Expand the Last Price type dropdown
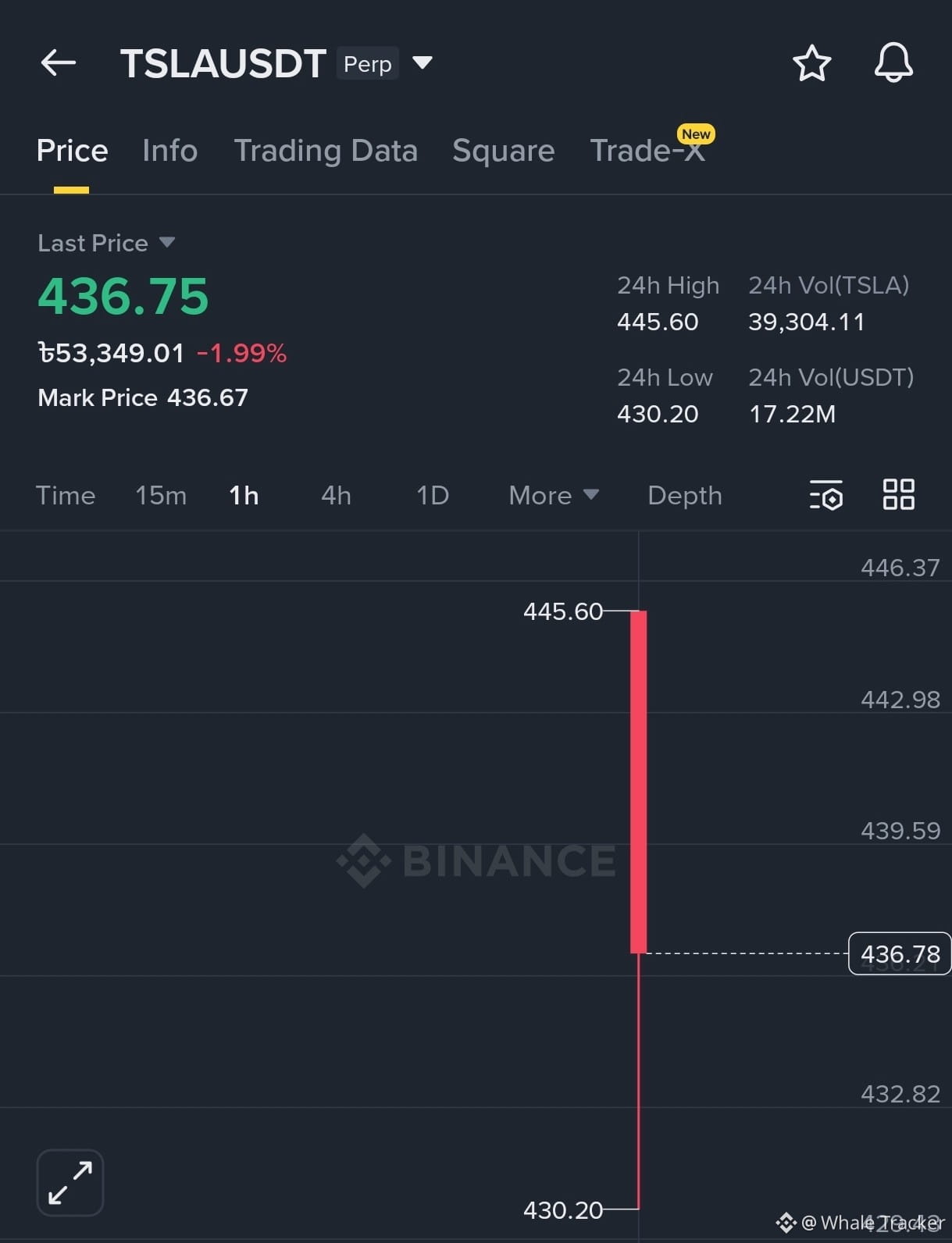Image resolution: width=952 pixels, height=1243 pixels. click(167, 242)
